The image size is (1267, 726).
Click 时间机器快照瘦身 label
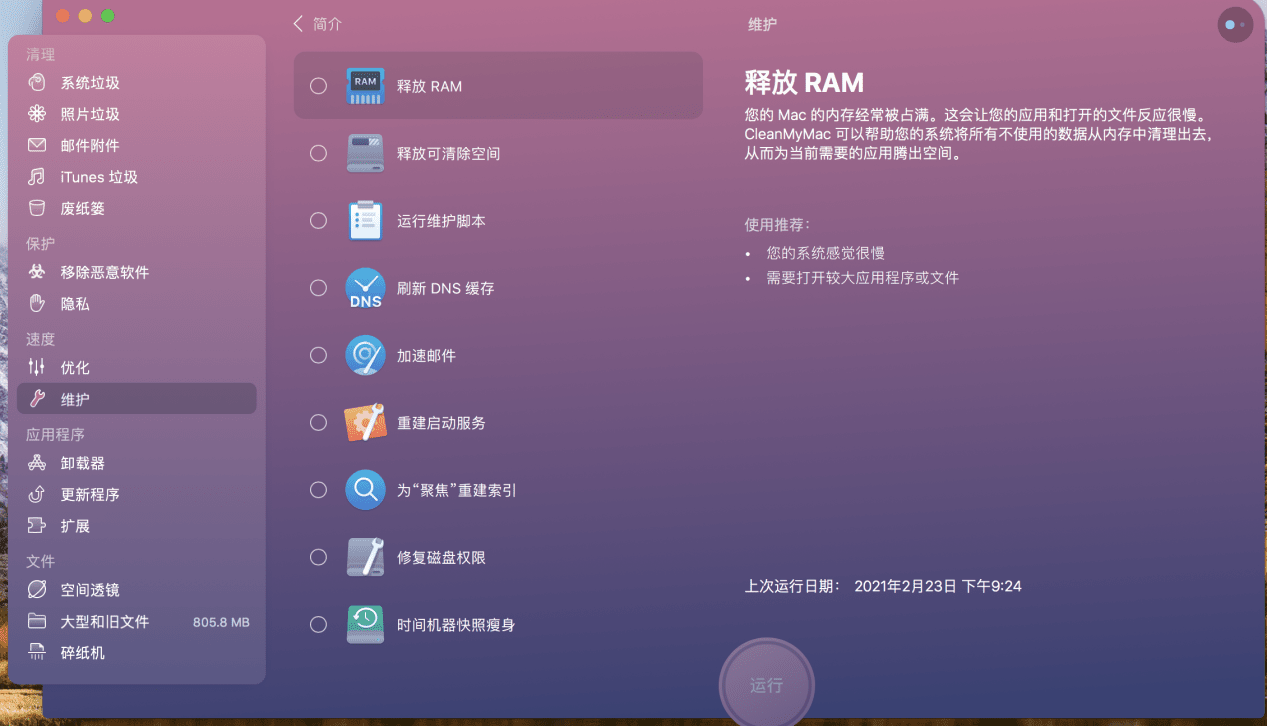pyautogui.click(x=456, y=624)
